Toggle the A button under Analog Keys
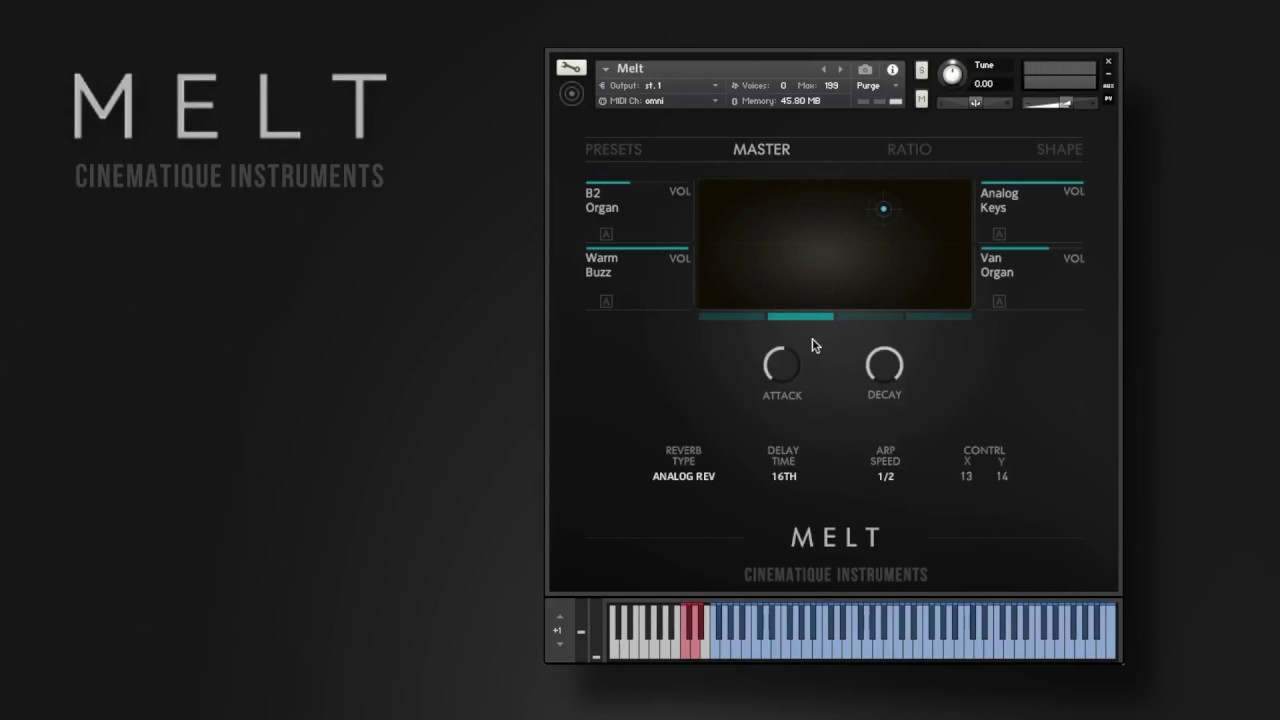Viewport: 1280px width, 720px height. tap(999, 234)
